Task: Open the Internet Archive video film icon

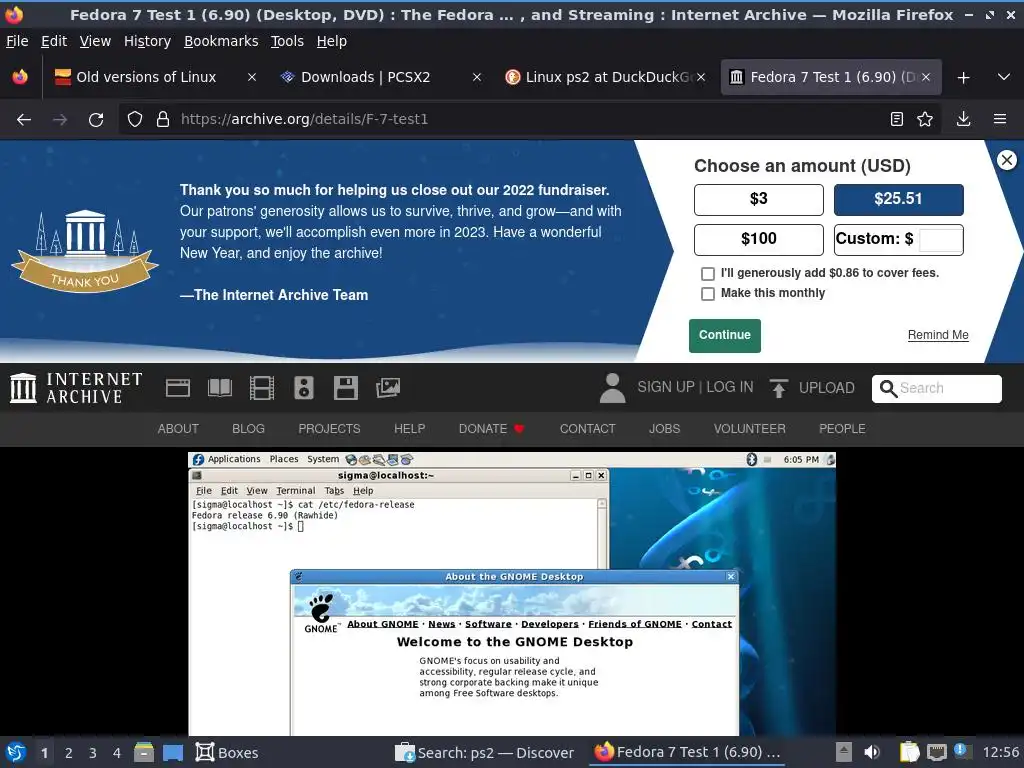Action: [262, 388]
